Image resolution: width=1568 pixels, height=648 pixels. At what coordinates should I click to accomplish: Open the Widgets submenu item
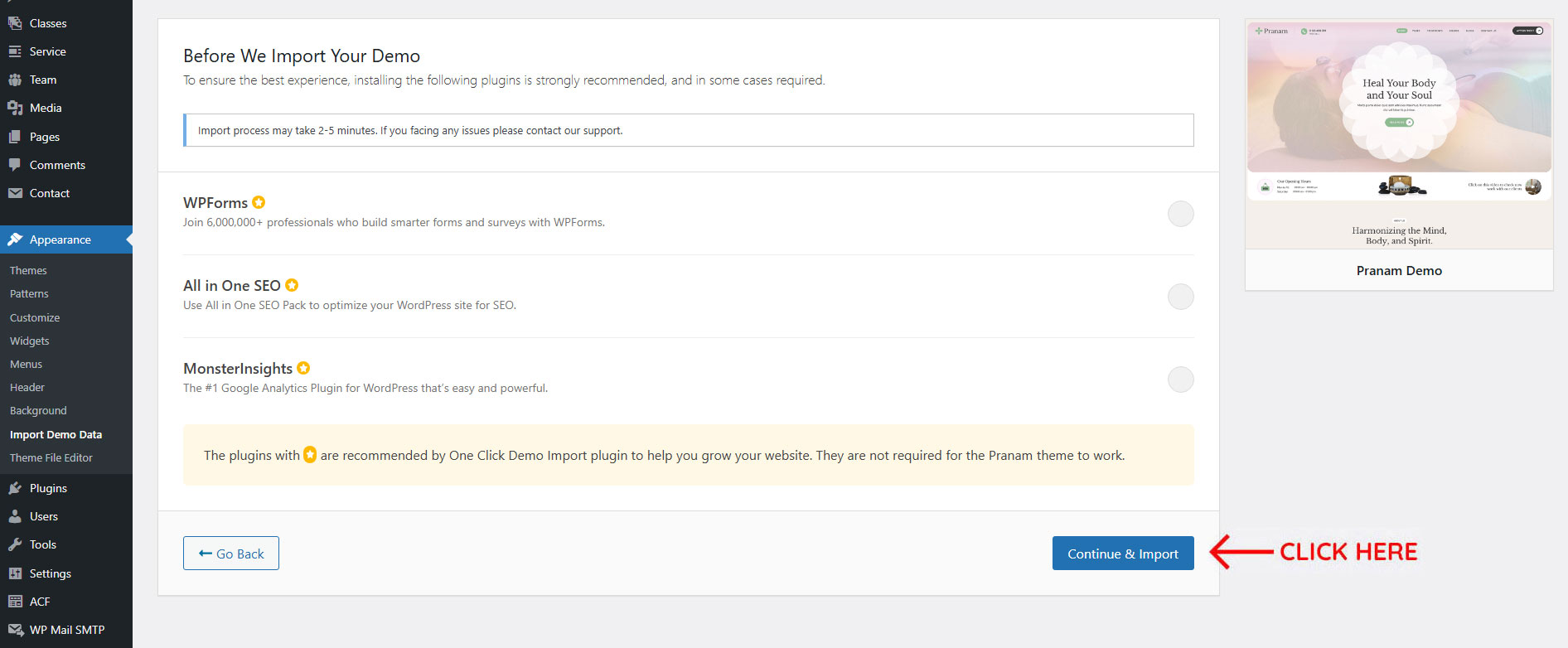coord(30,341)
